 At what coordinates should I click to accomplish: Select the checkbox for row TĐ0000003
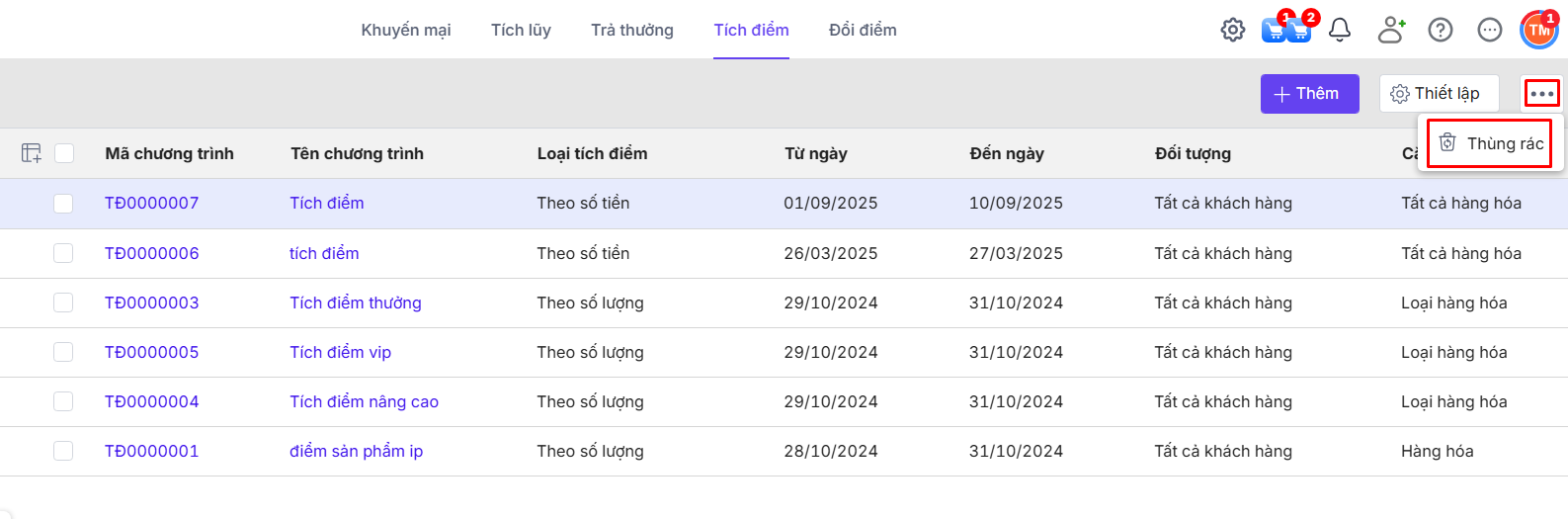[x=63, y=303]
